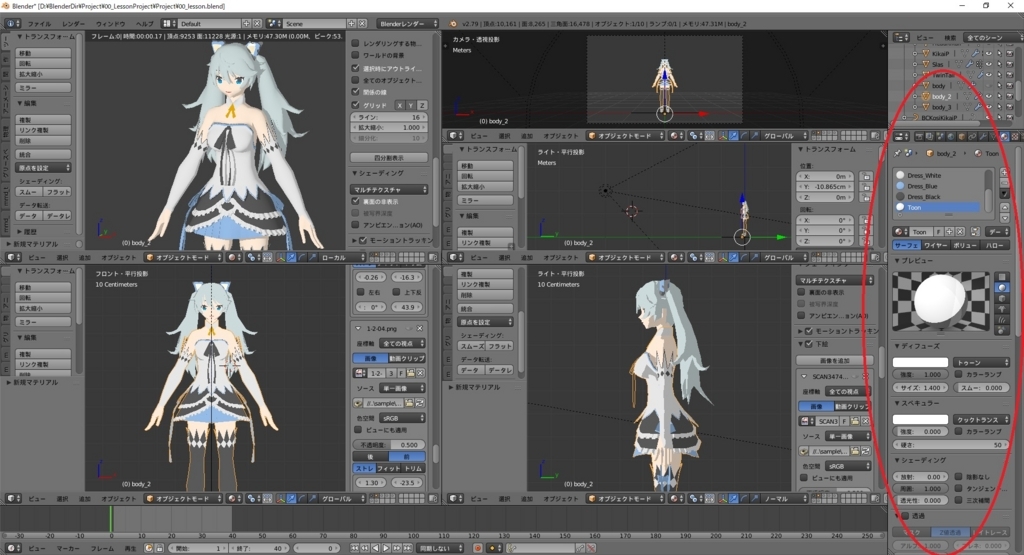Open the Scene properties tab icon
This screenshot has width=1024, height=555.
[x=940, y=136]
